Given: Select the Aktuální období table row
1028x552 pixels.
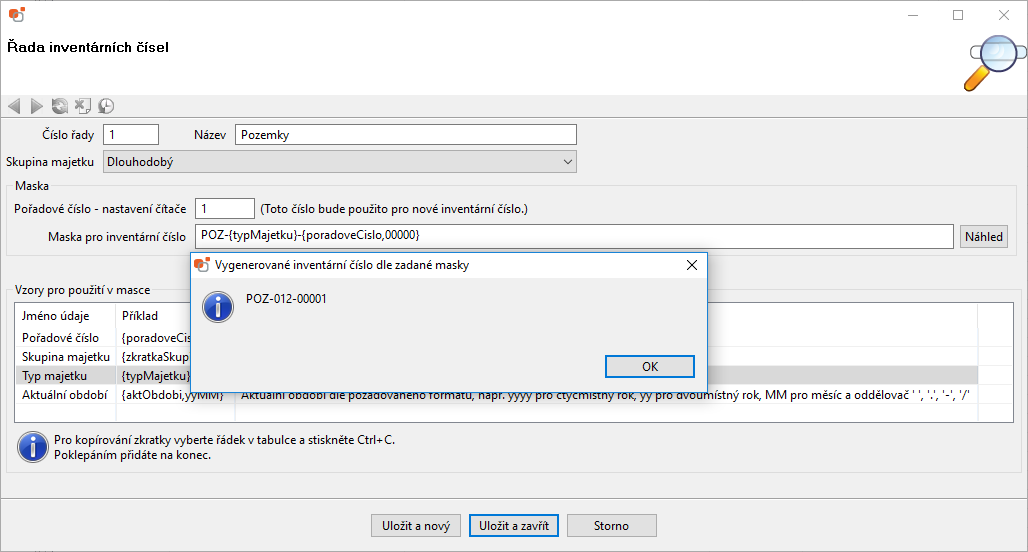Looking at the screenshot, I should coord(496,395).
